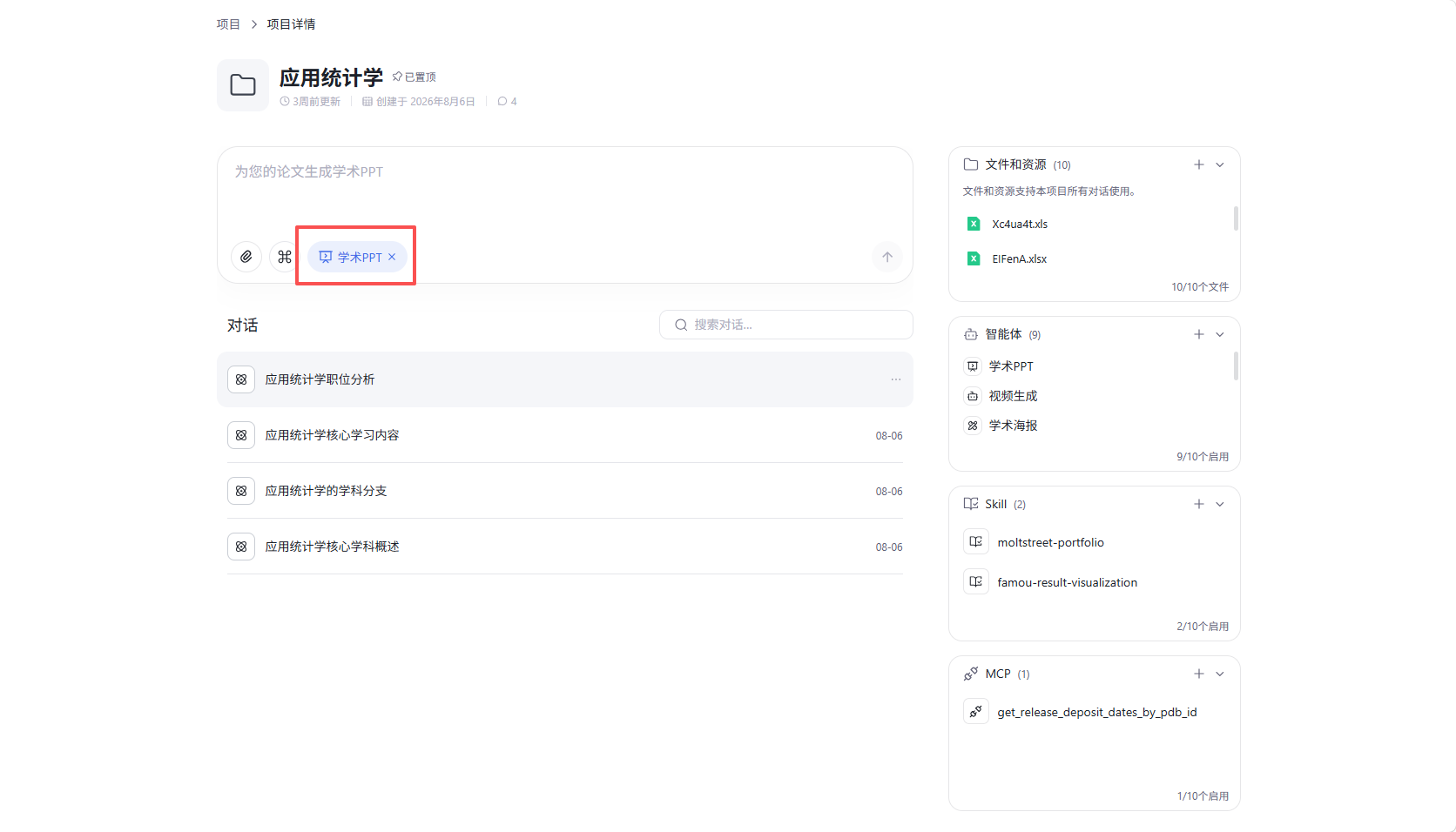Viewport: 1456px width, 832px height.
Task: Open the more options on 应用统计学职位分析
Action: pos(896,379)
